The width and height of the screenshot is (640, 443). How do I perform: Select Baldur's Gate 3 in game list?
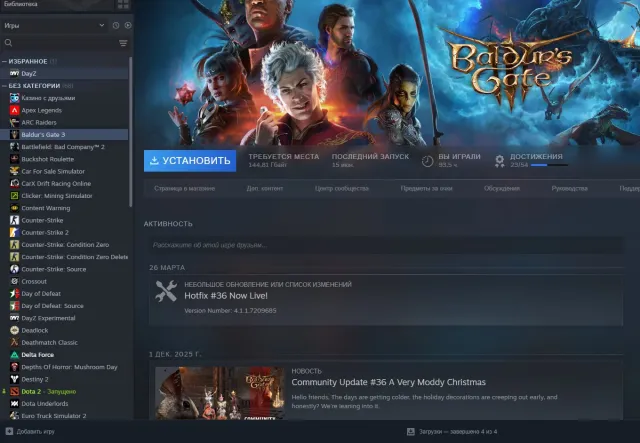point(64,135)
